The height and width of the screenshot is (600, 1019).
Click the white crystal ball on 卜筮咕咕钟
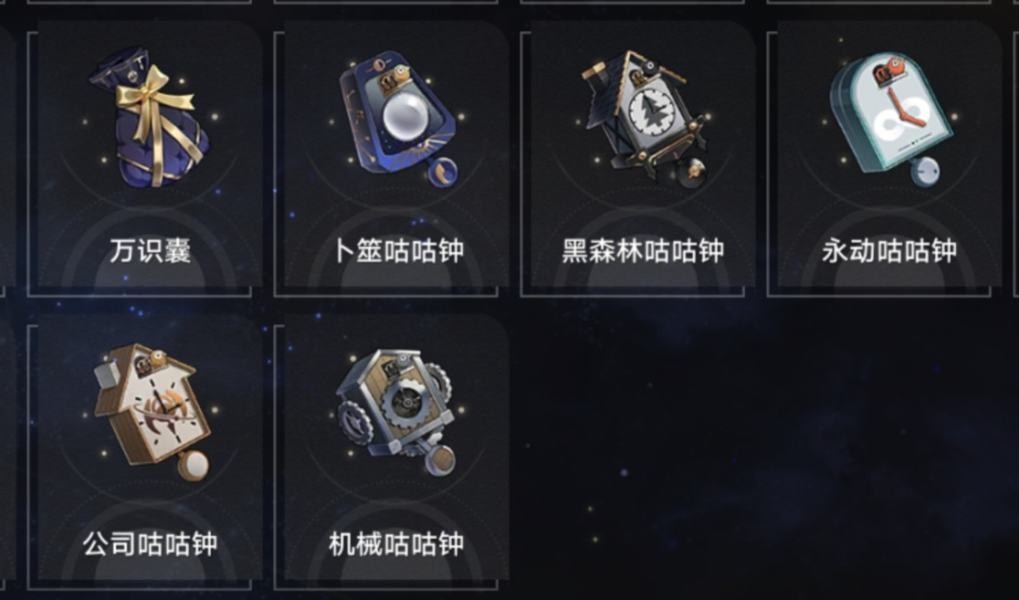(x=403, y=118)
